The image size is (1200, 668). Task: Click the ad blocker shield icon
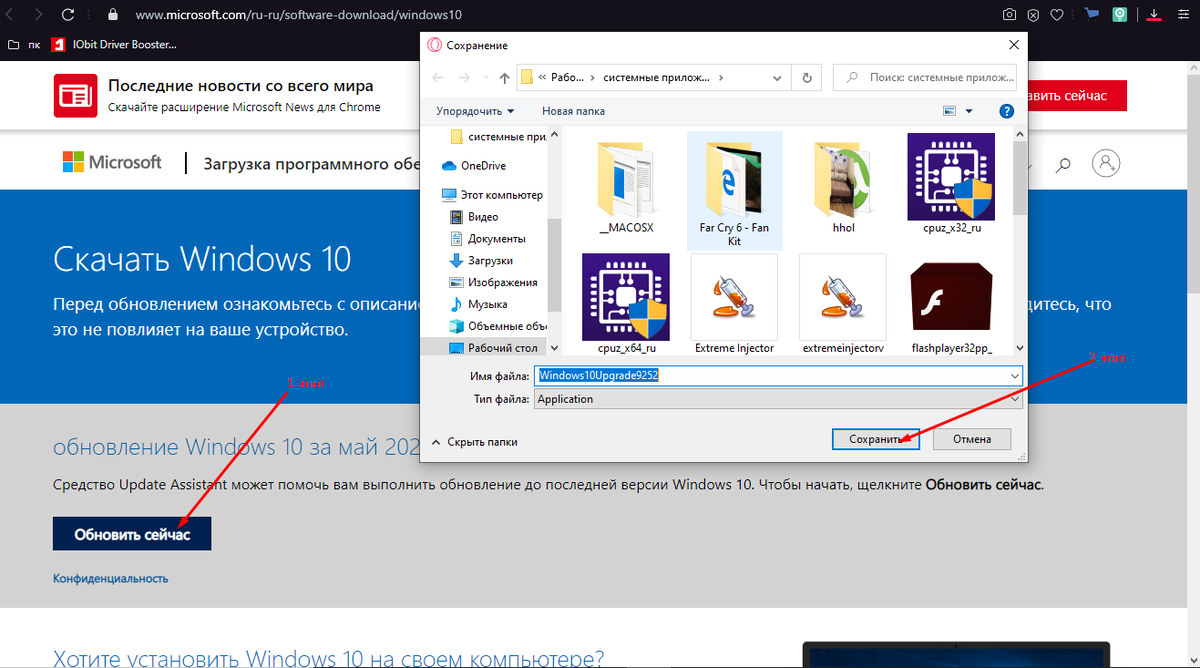(1033, 15)
